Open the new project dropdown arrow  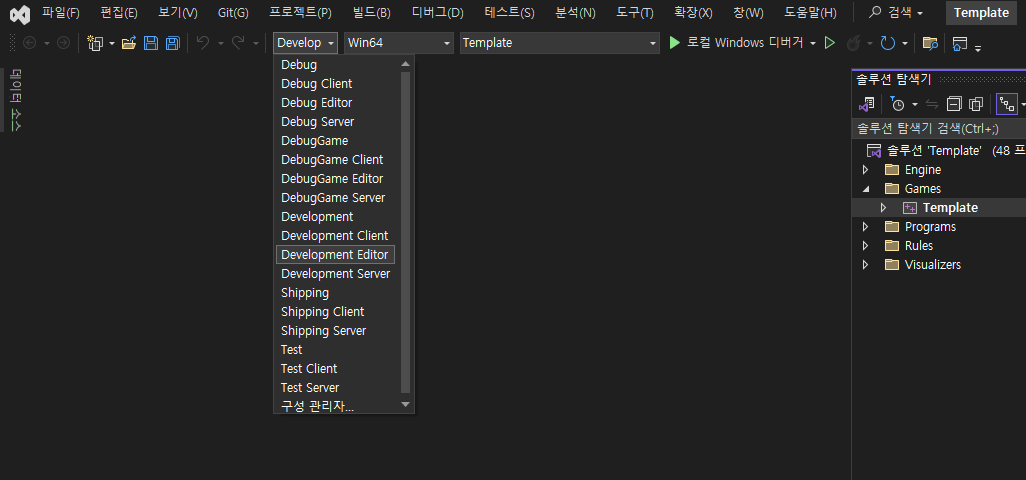click(111, 44)
